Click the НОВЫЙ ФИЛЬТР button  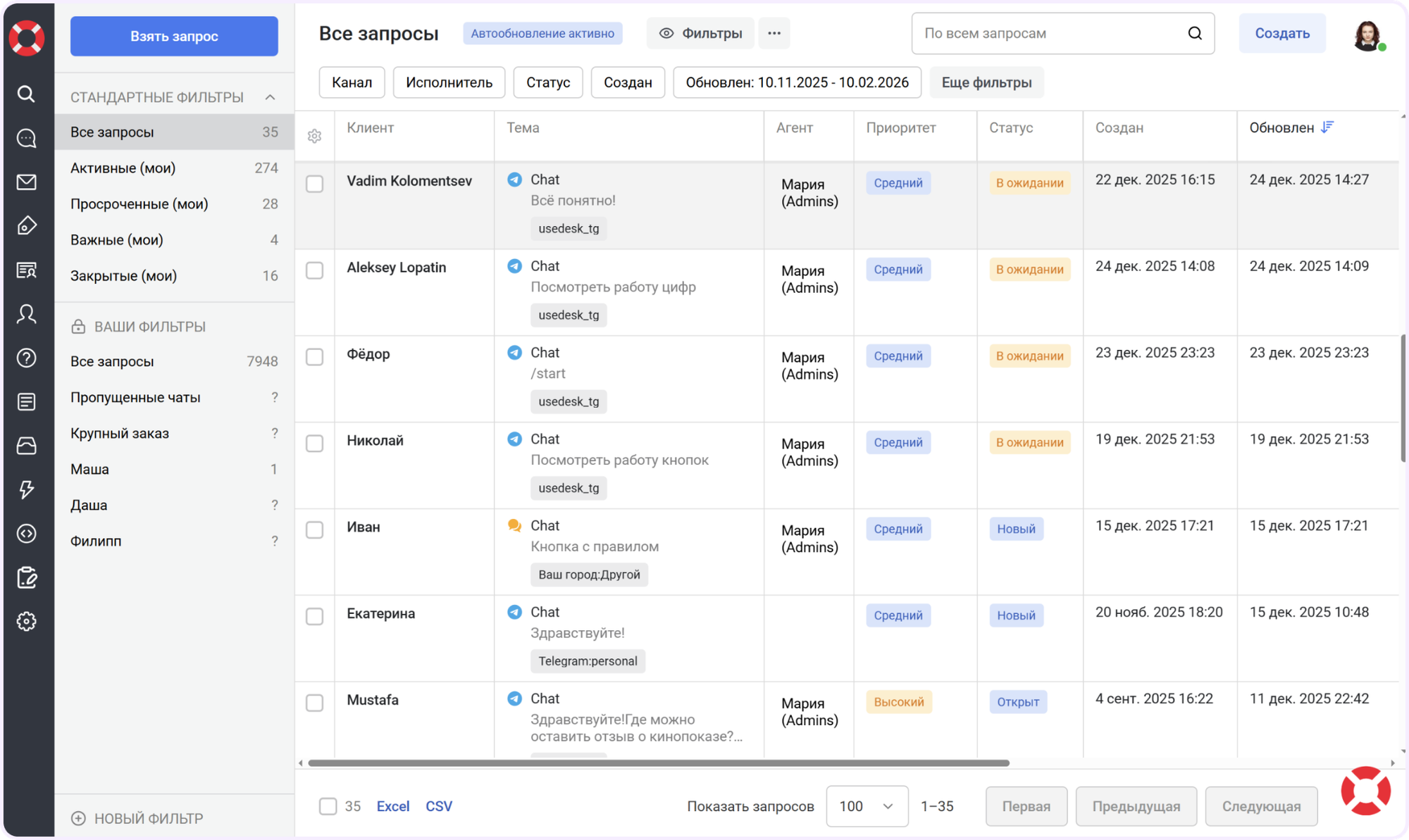tap(137, 818)
